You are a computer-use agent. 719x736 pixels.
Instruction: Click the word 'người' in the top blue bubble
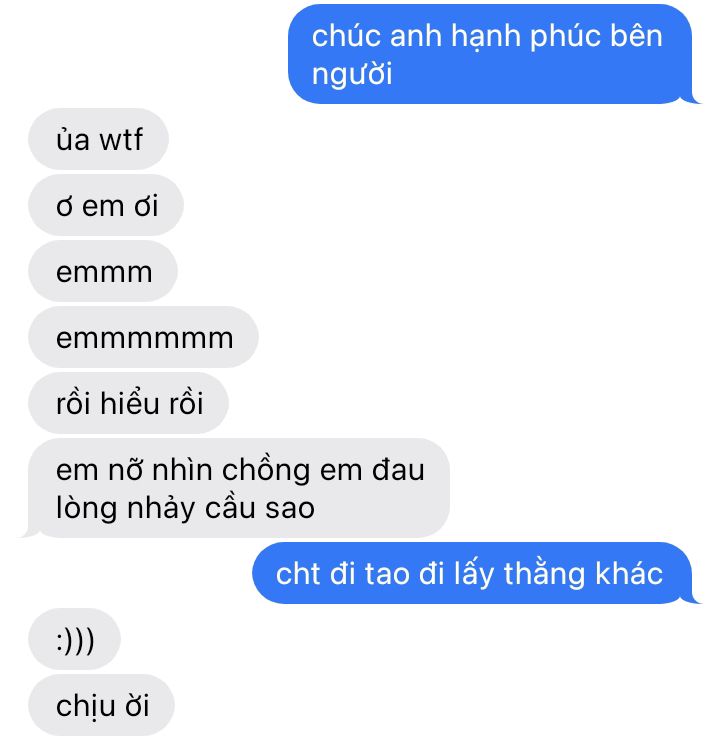(x=352, y=75)
